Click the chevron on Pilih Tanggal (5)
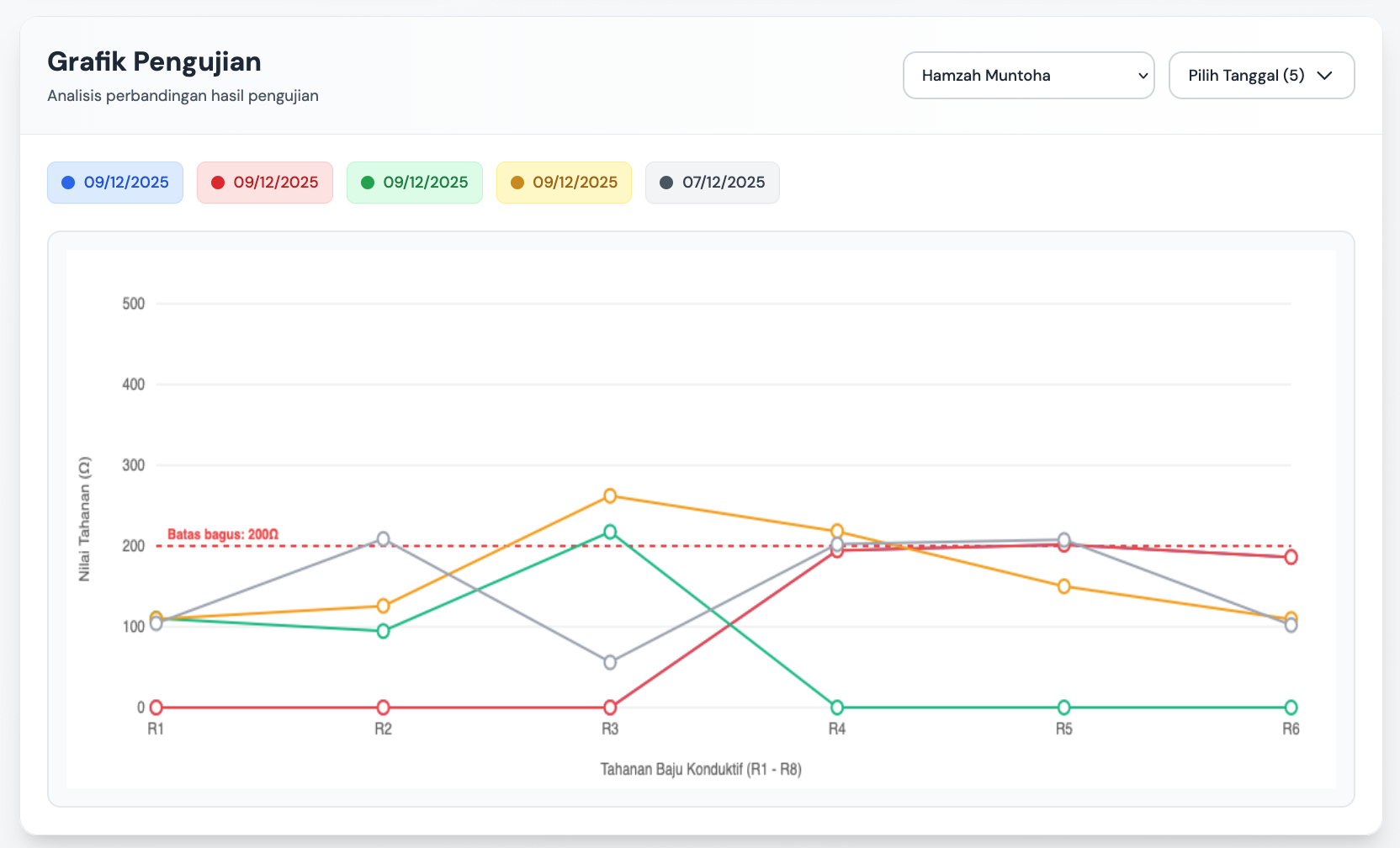Viewport: 1400px width, 848px height. coord(1325,75)
